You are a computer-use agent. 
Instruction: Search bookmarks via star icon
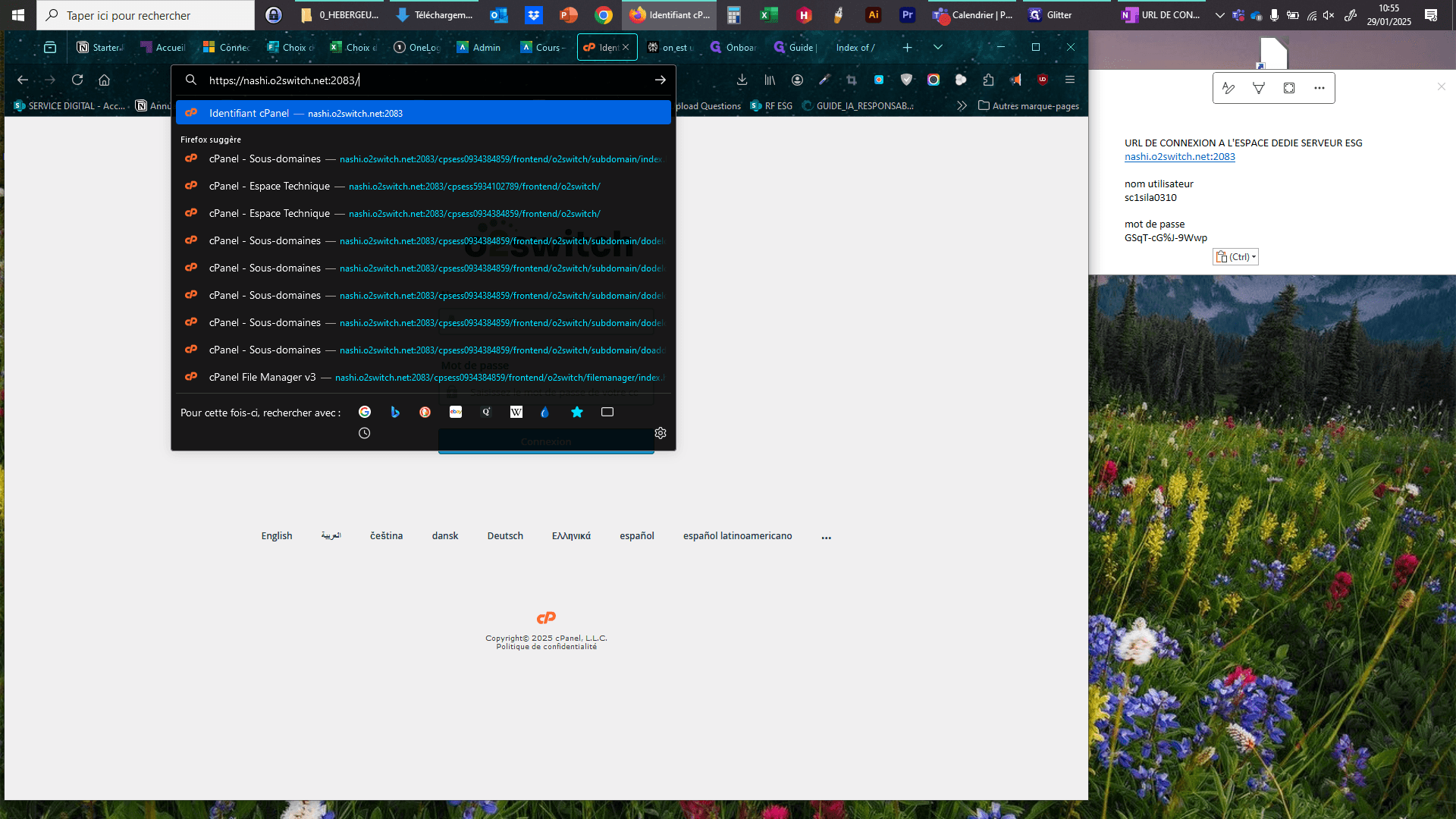click(x=577, y=412)
